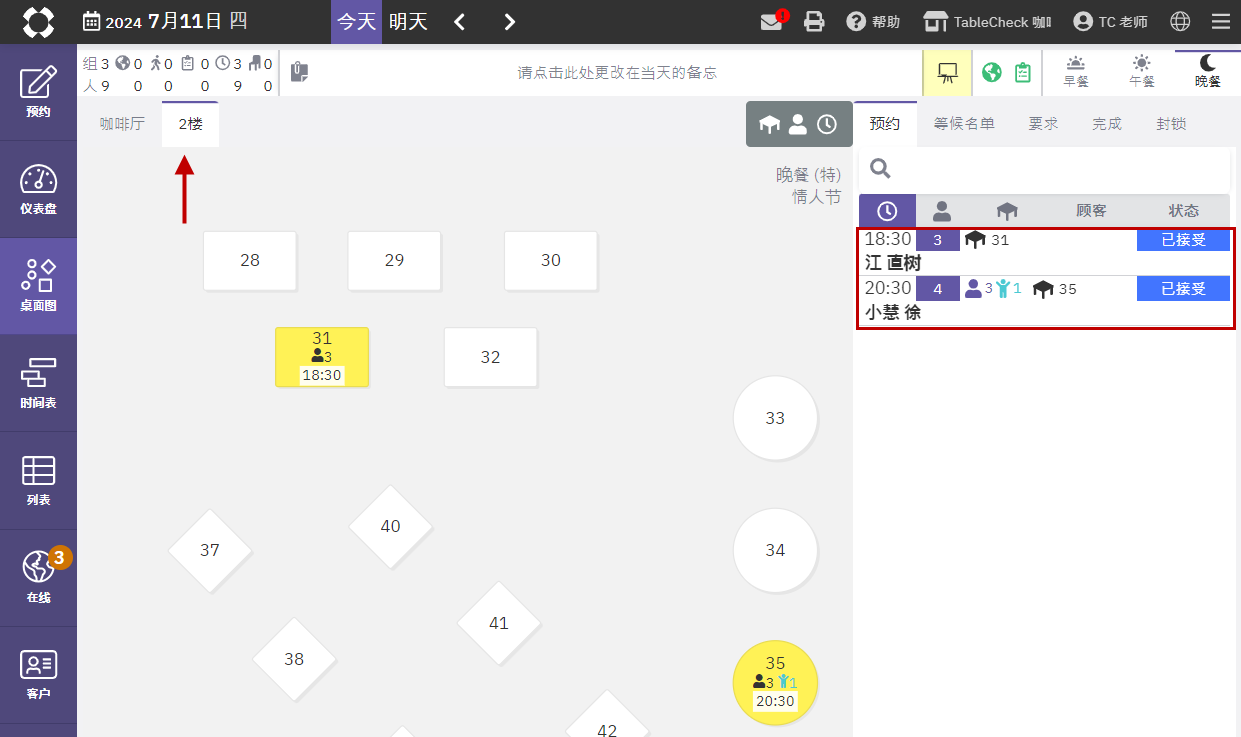The image size is (1241, 737).
Task: Go to next day arrow
Action: click(510, 22)
